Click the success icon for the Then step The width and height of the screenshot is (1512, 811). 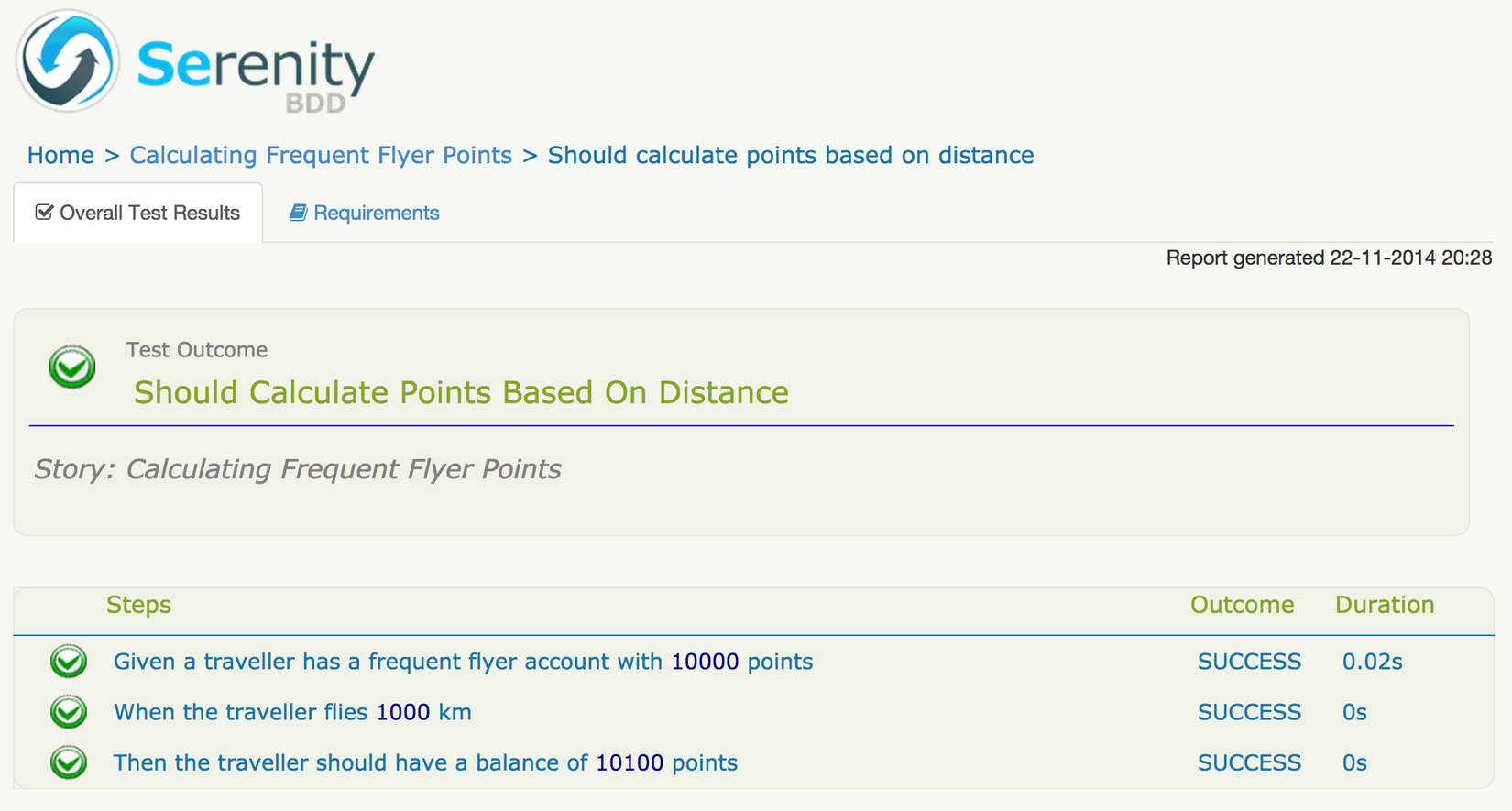click(x=69, y=762)
